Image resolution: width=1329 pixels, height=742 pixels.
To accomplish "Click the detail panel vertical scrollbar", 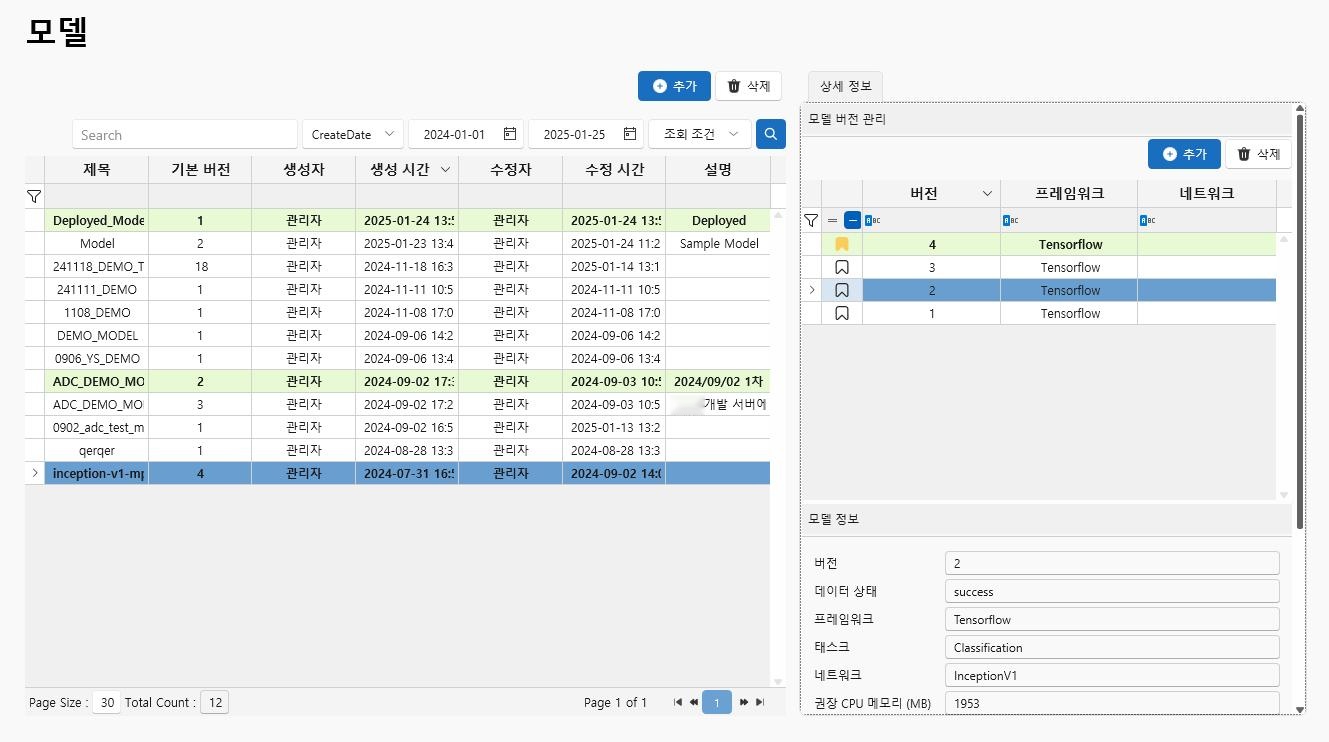I will point(1300,320).
